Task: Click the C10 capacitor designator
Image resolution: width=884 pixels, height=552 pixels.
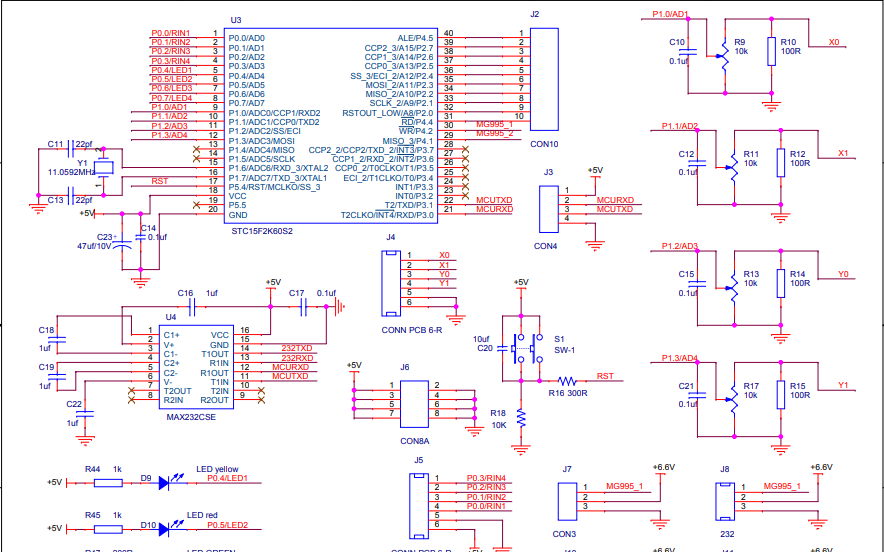Action: 677,42
